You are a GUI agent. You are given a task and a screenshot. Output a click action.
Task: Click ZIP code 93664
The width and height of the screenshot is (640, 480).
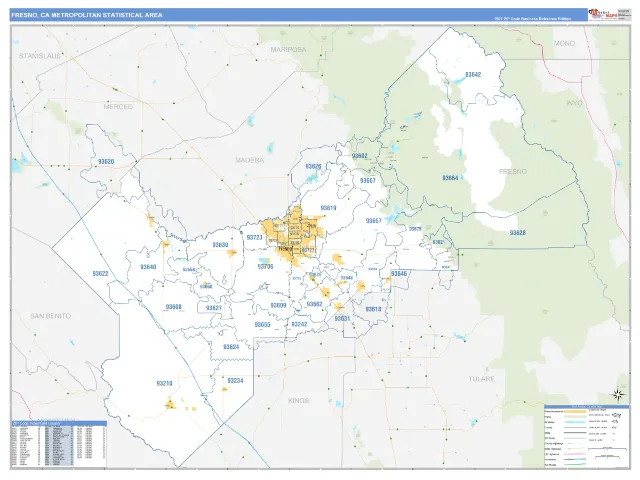coord(450,178)
